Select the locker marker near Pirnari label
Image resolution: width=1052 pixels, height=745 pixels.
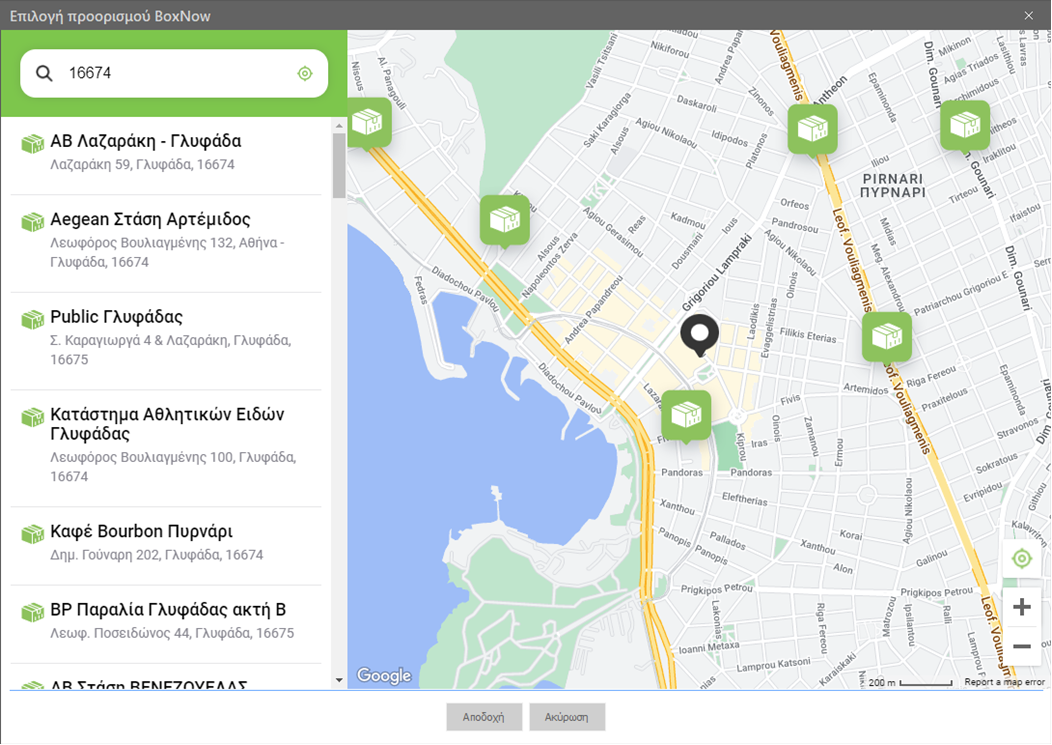pyautogui.click(x=812, y=130)
